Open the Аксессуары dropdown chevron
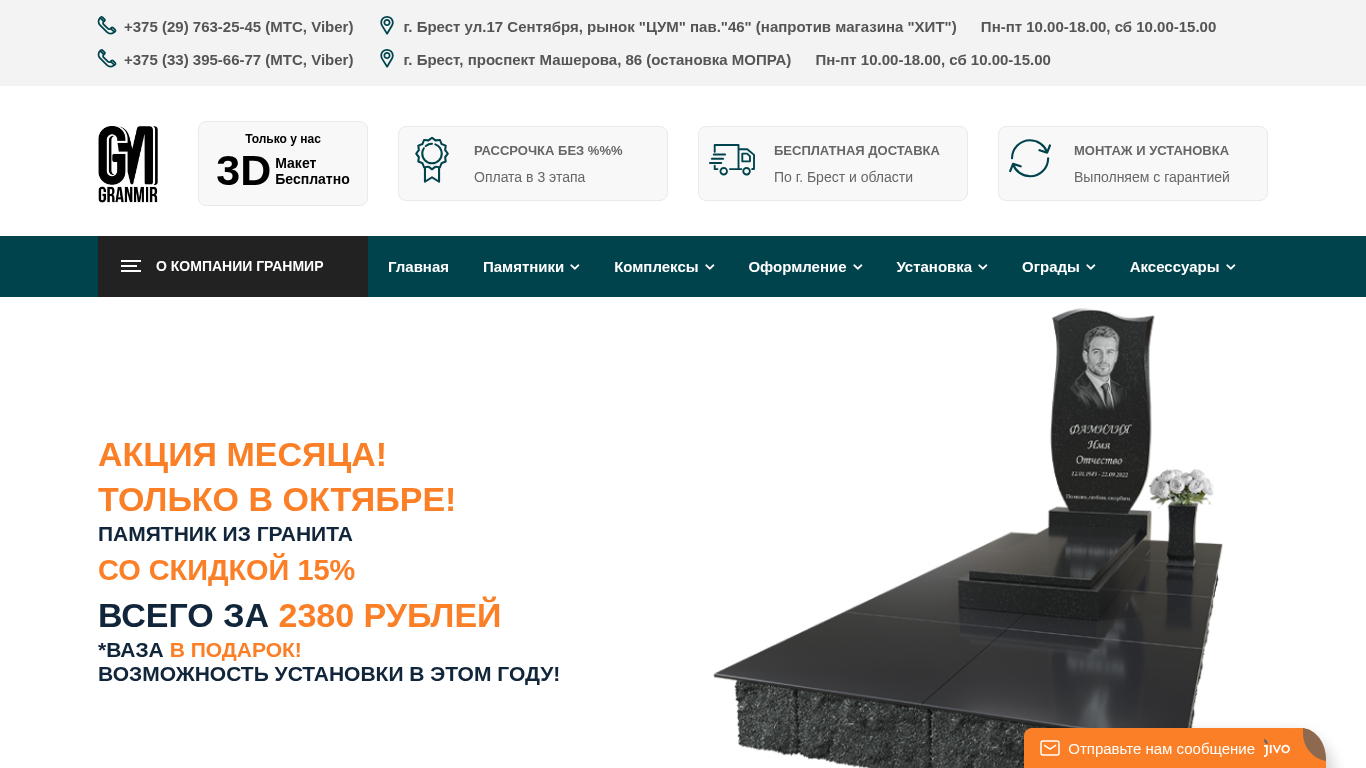This screenshot has width=1366, height=768. coord(1231,267)
